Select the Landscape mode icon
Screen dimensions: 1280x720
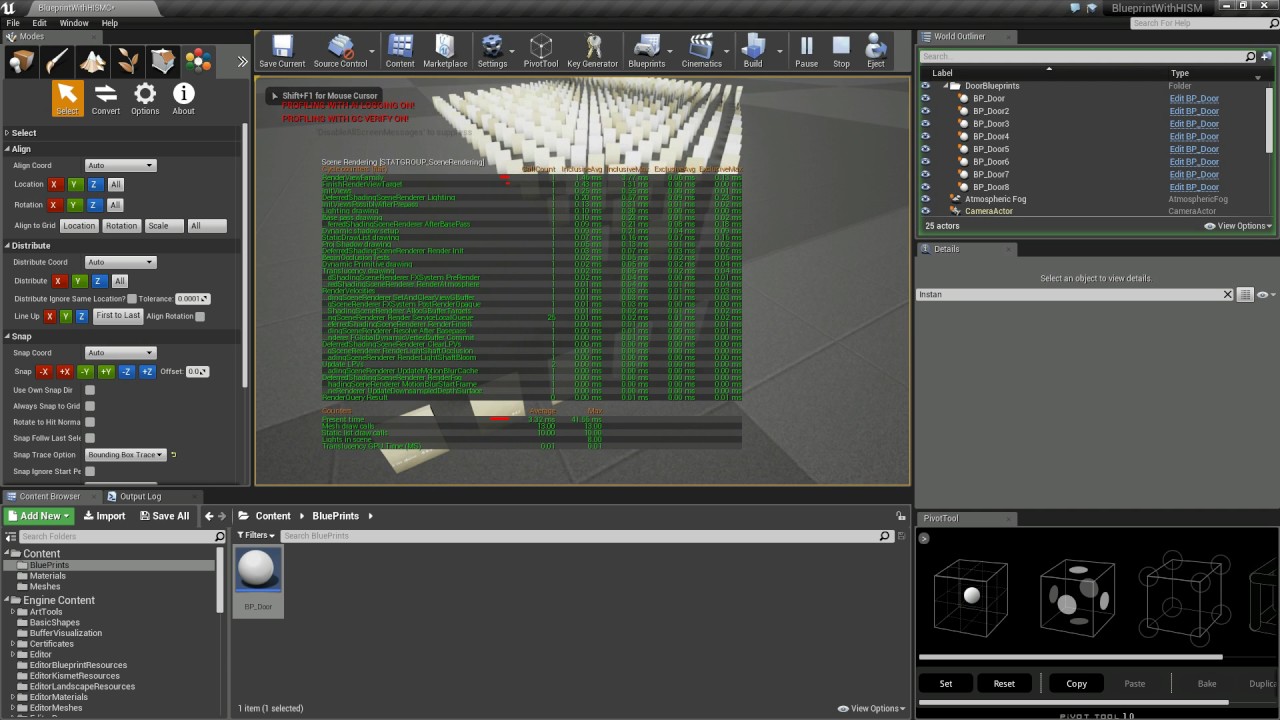93,62
